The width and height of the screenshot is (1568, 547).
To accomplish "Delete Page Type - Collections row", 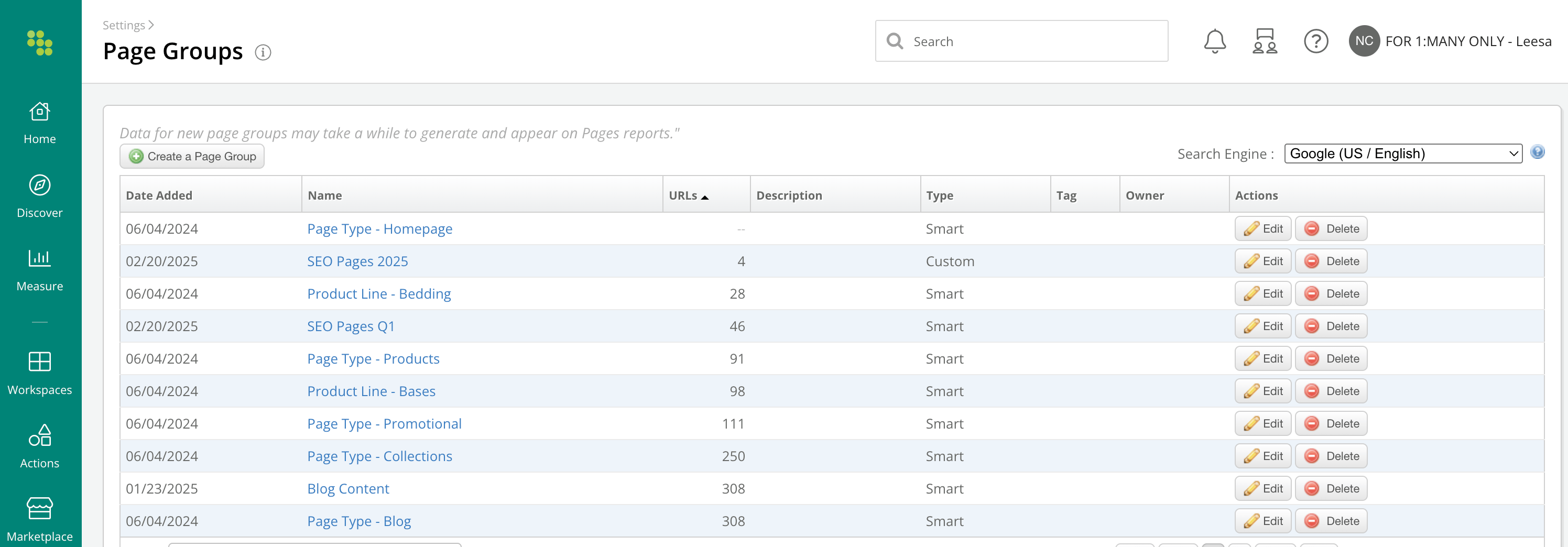I will [x=1331, y=456].
